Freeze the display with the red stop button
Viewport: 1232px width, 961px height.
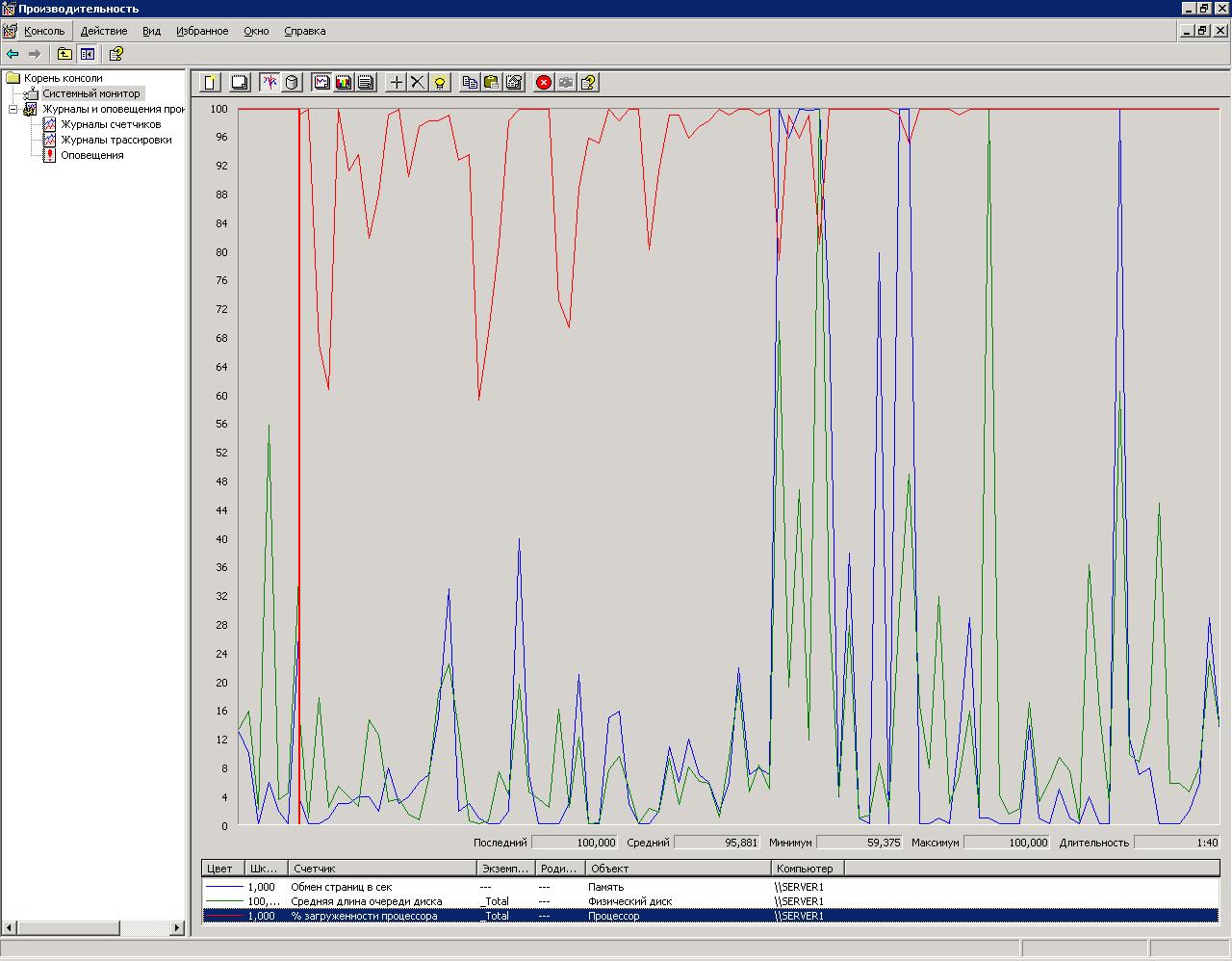tap(544, 83)
